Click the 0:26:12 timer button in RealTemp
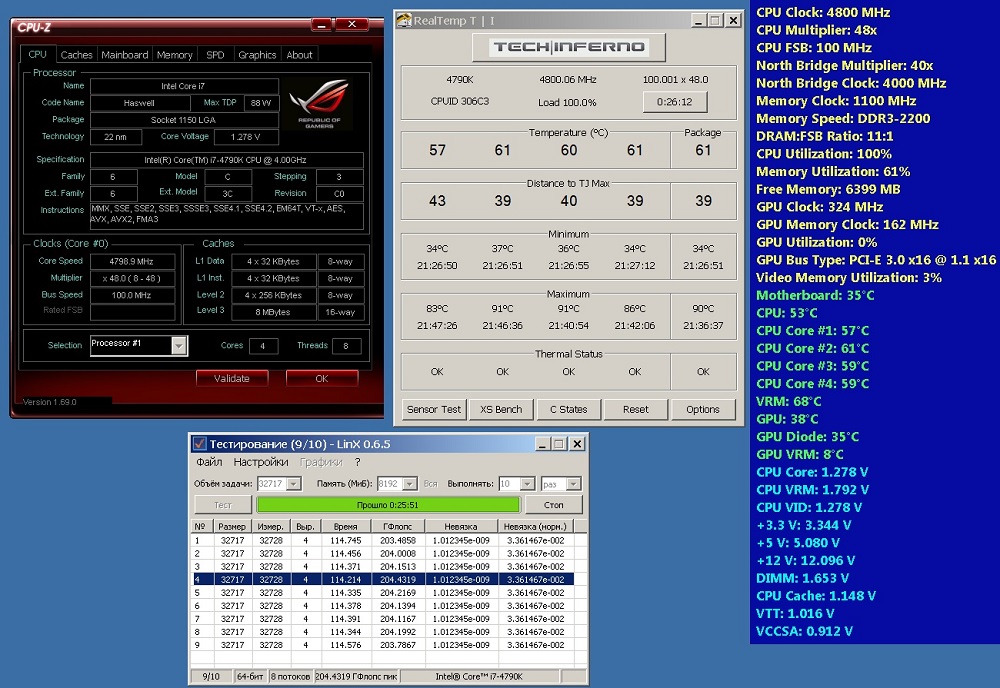 tap(675, 102)
